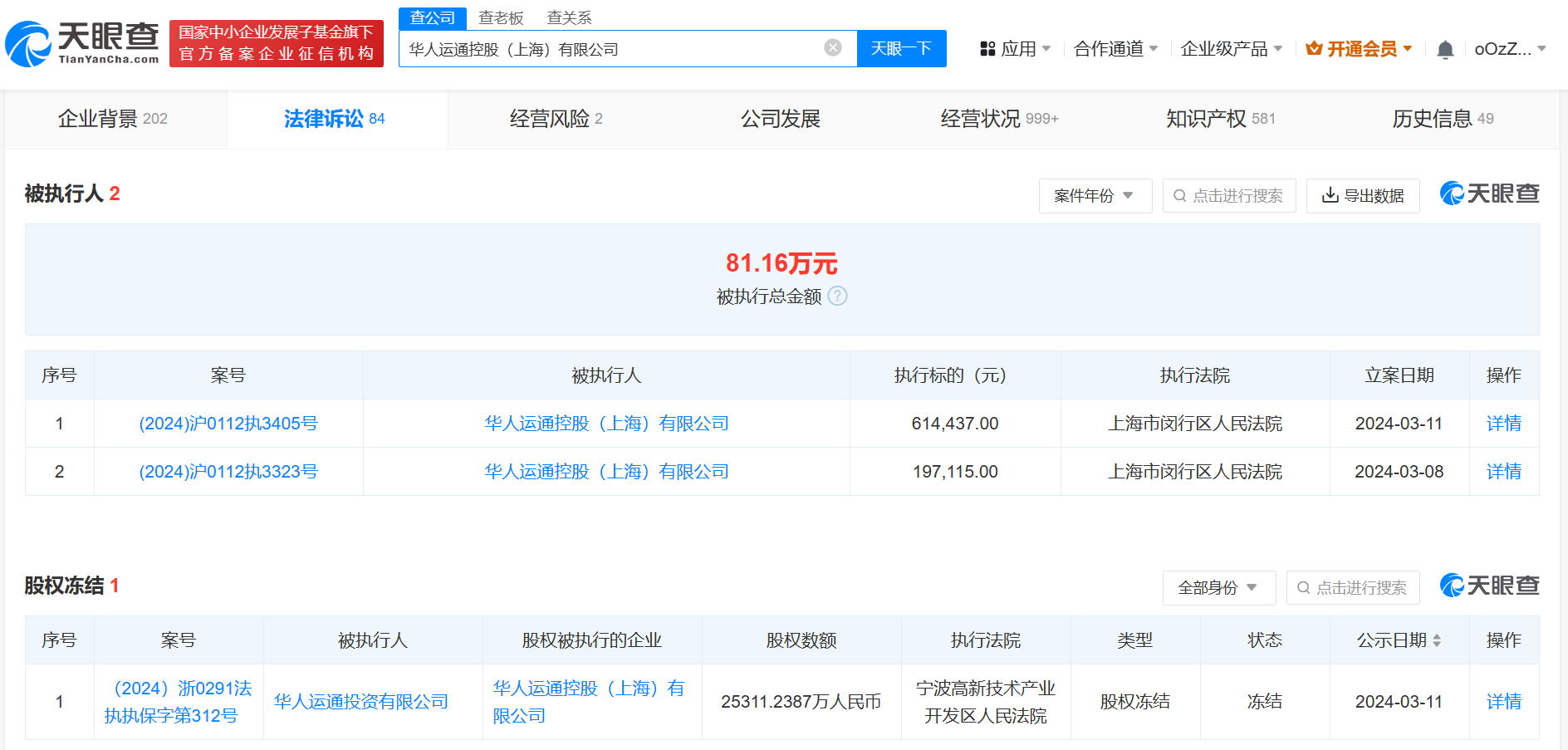Expand the 合作通道 menu
The image size is (1568, 750).
click(x=1115, y=49)
